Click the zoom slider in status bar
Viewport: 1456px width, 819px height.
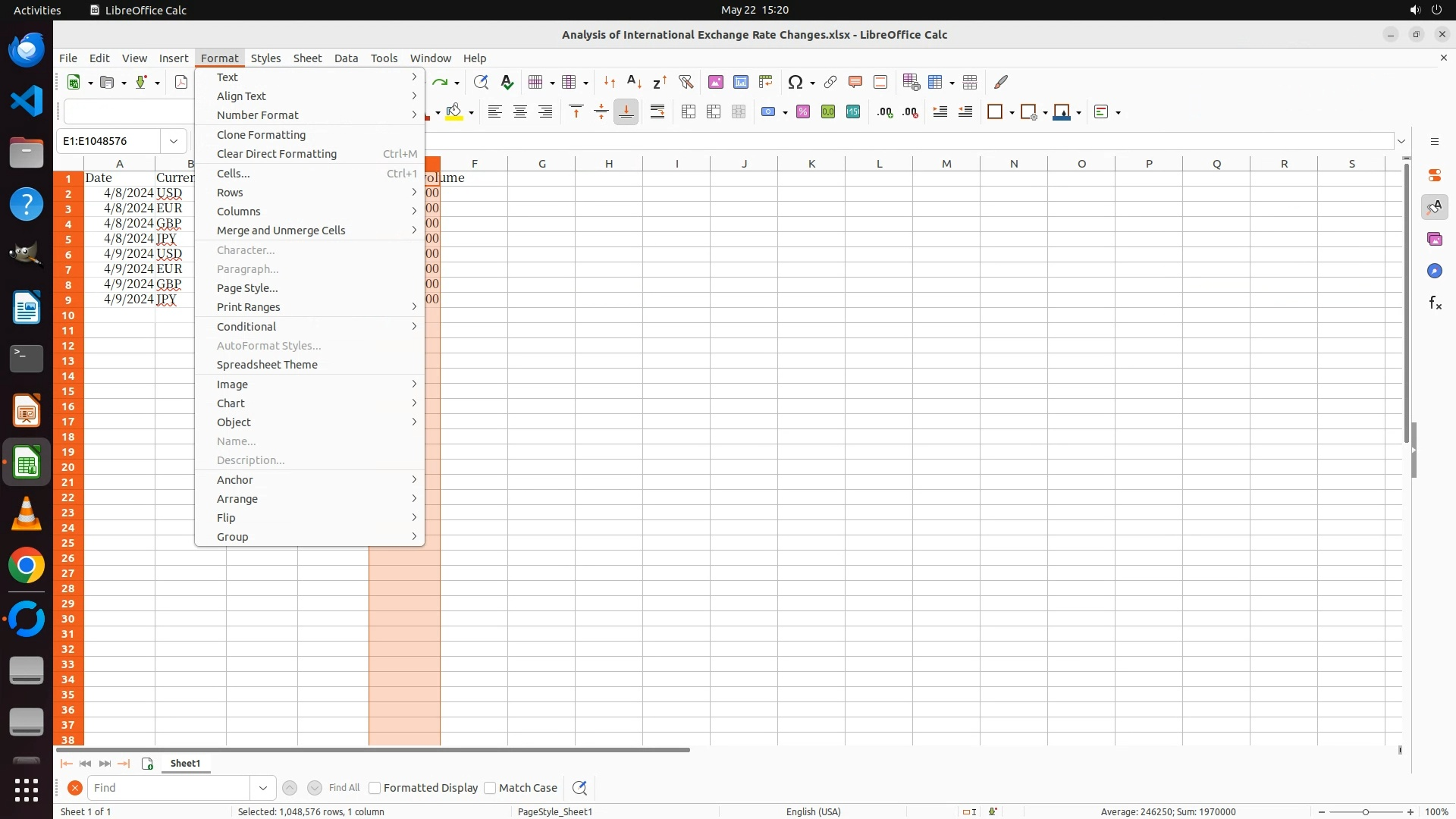[x=1365, y=812]
